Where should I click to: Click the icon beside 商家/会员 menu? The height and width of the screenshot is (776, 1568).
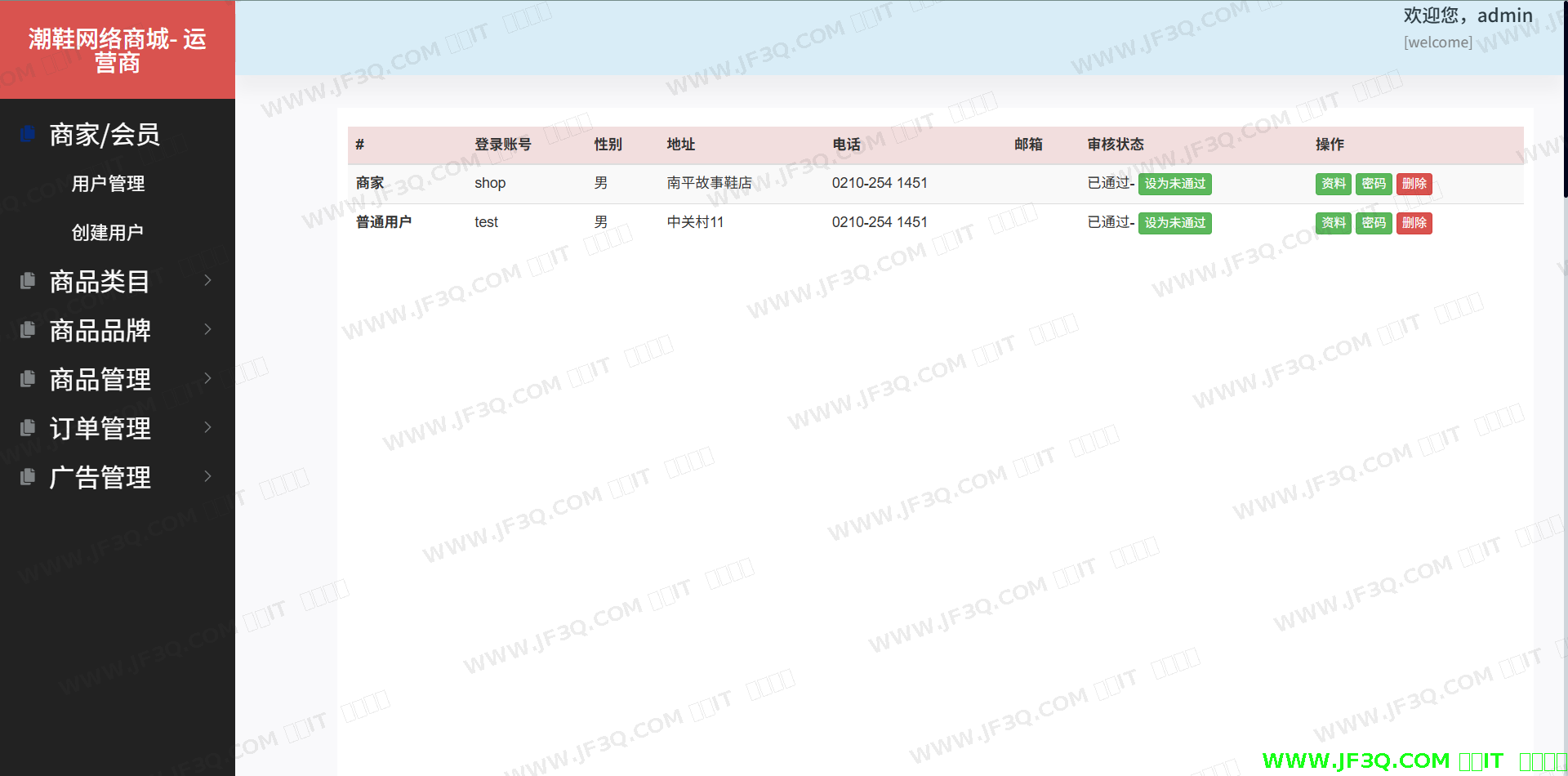28,134
